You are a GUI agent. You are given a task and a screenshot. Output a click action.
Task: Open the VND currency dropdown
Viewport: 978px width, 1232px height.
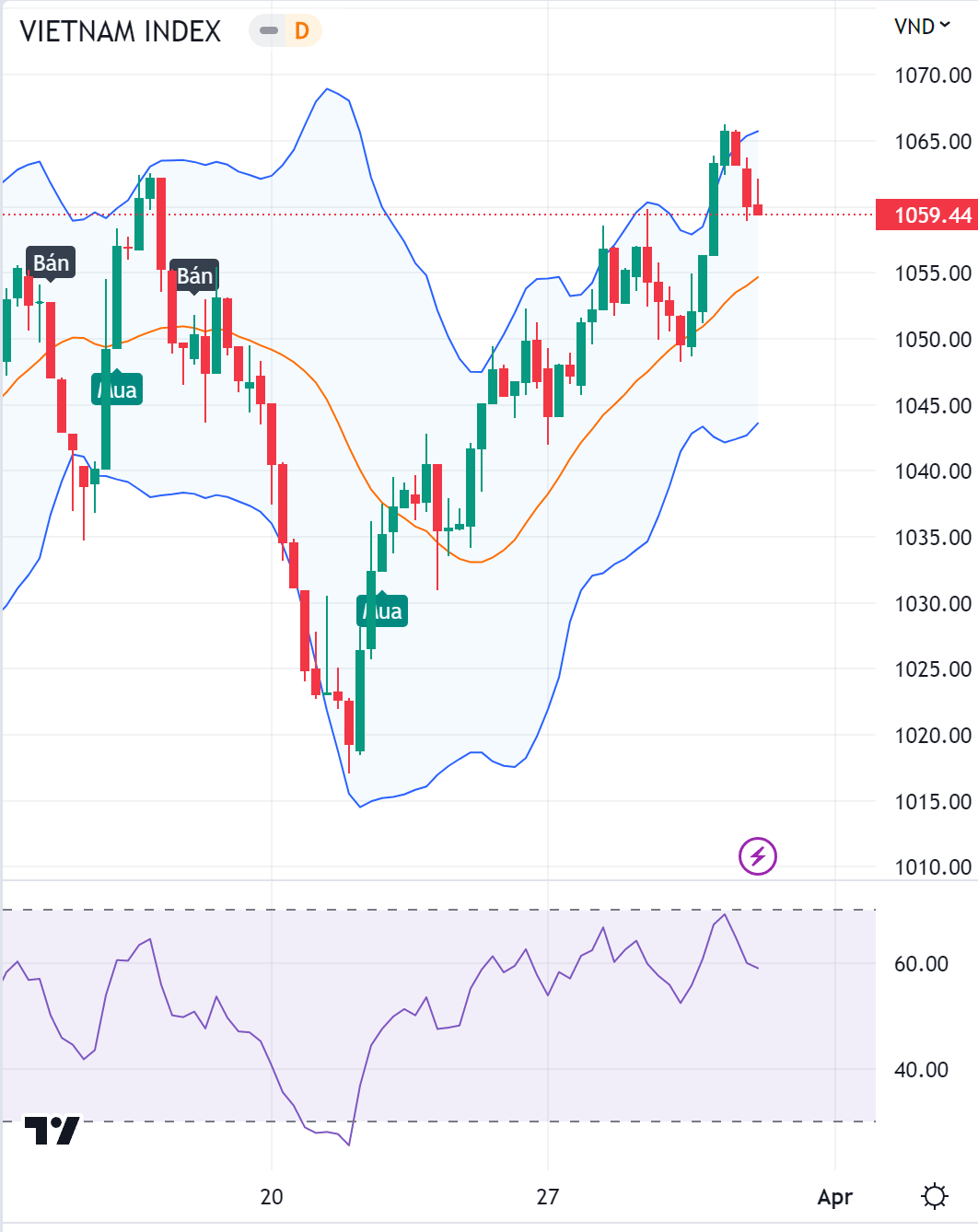pyautogui.click(x=922, y=27)
